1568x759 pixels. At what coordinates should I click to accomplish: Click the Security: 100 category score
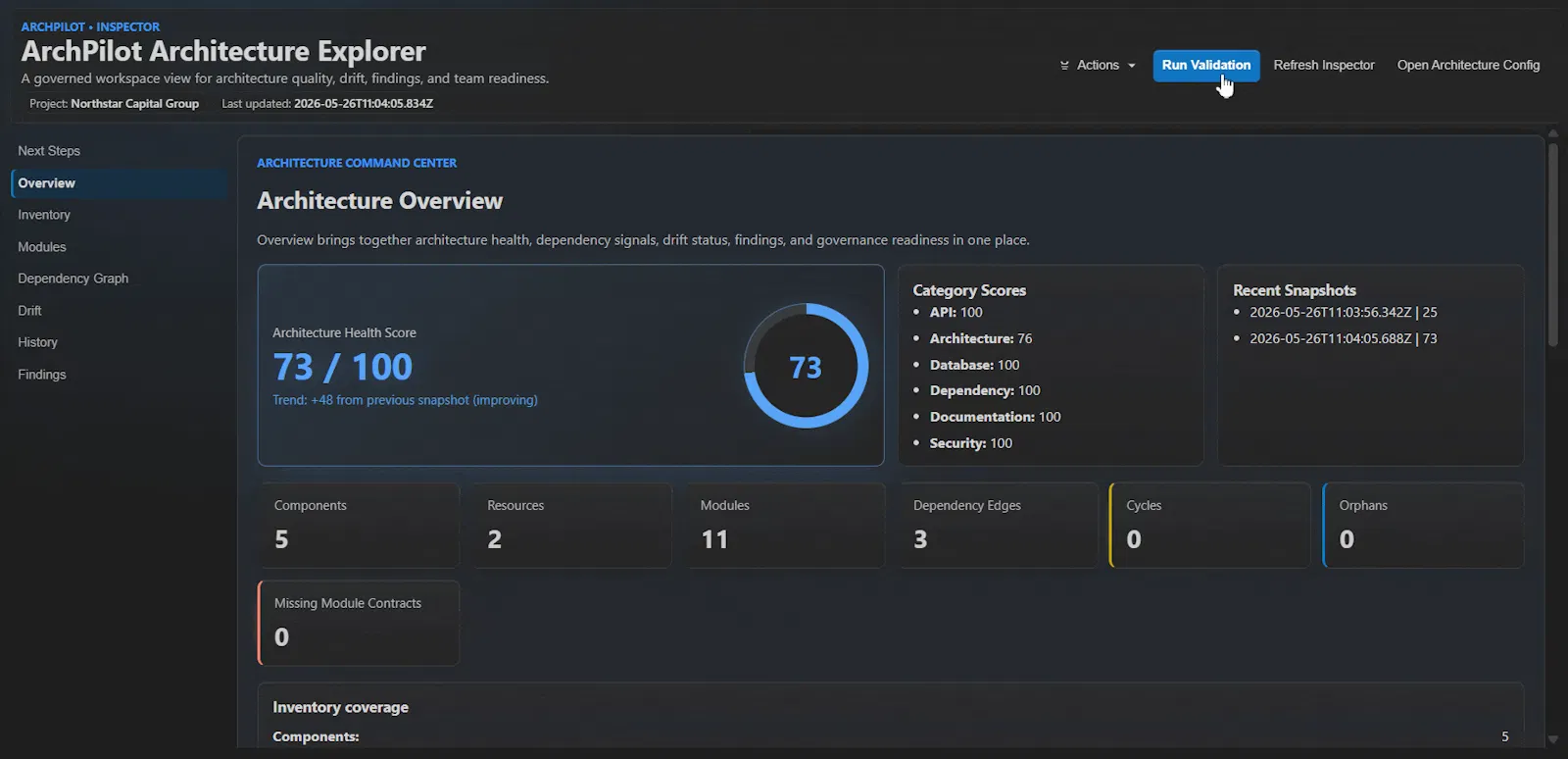[x=970, y=443]
